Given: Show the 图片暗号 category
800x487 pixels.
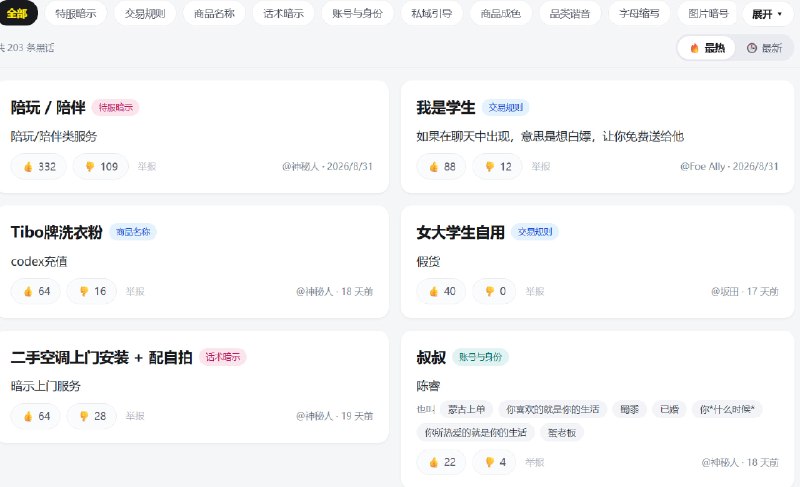Looking at the screenshot, I should 708,13.
